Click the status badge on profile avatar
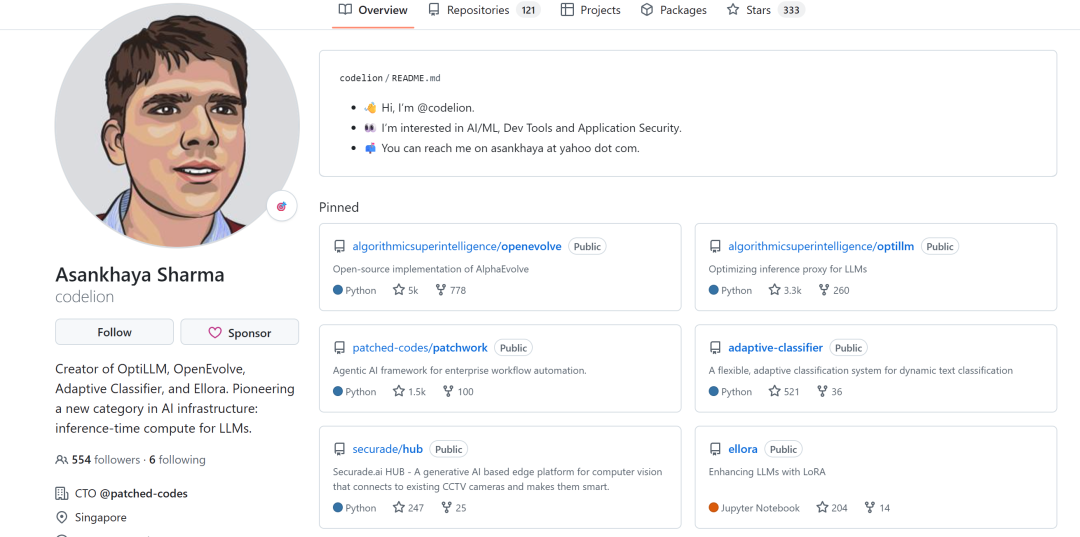The image size is (1080, 537). click(281, 206)
